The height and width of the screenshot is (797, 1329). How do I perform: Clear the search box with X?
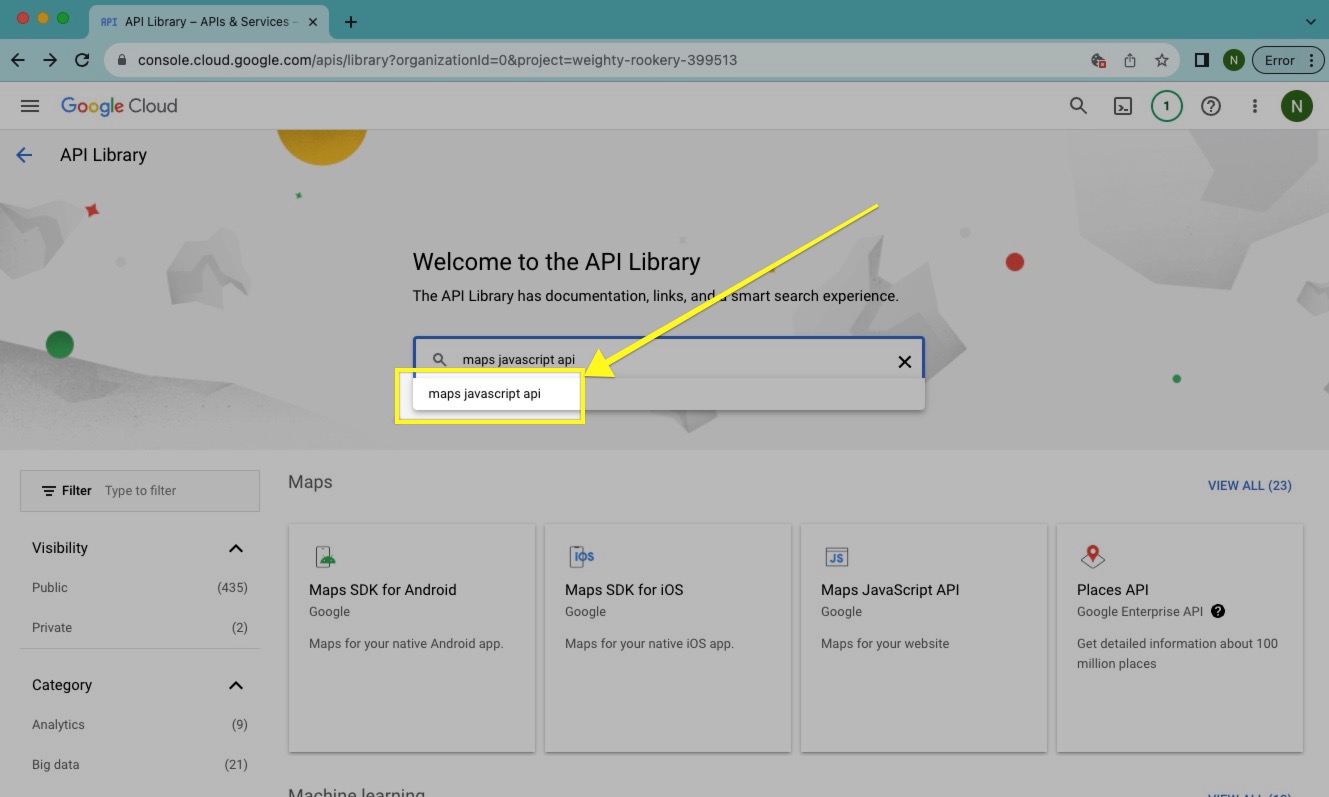coord(904,362)
